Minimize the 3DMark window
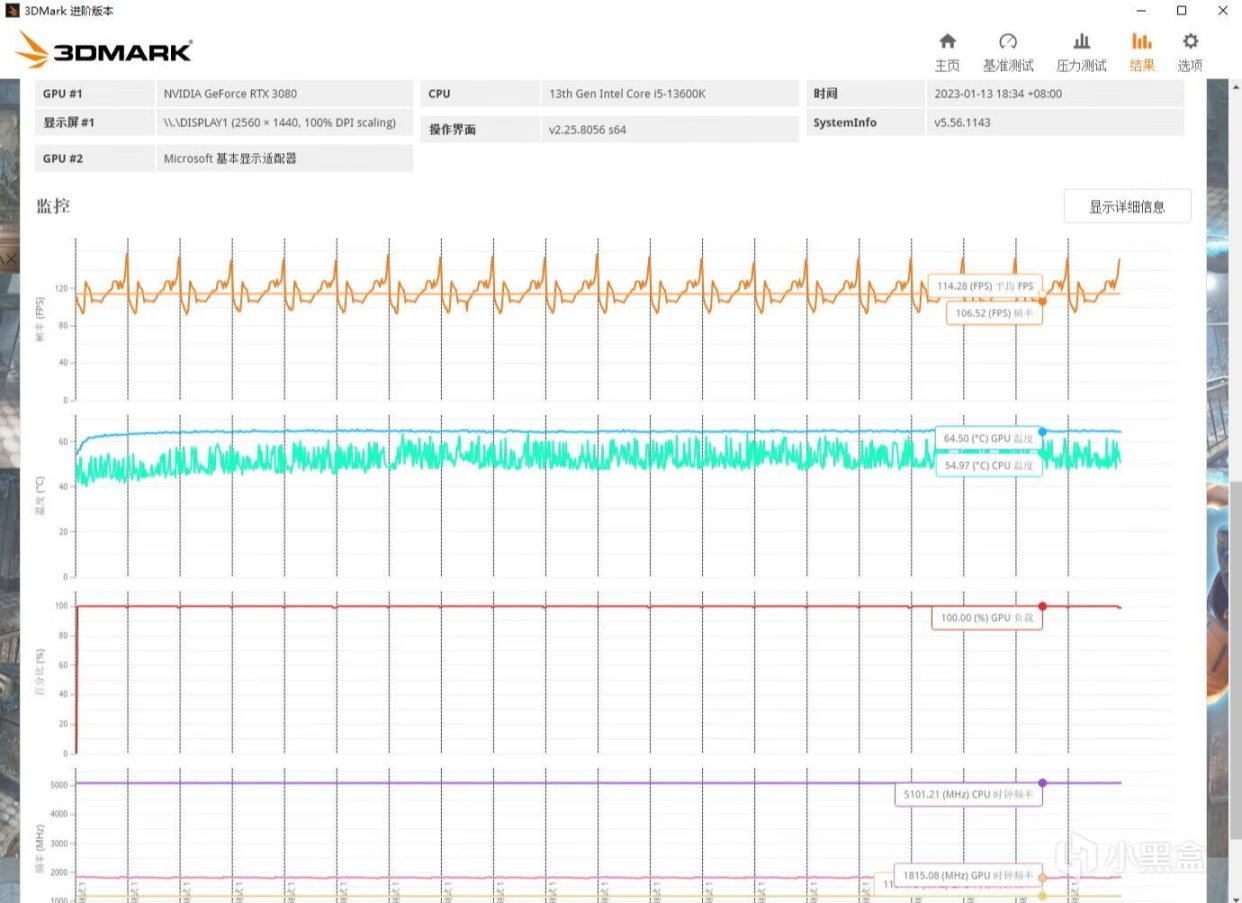This screenshot has height=903, width=1242. click(x=1140, y=10)
